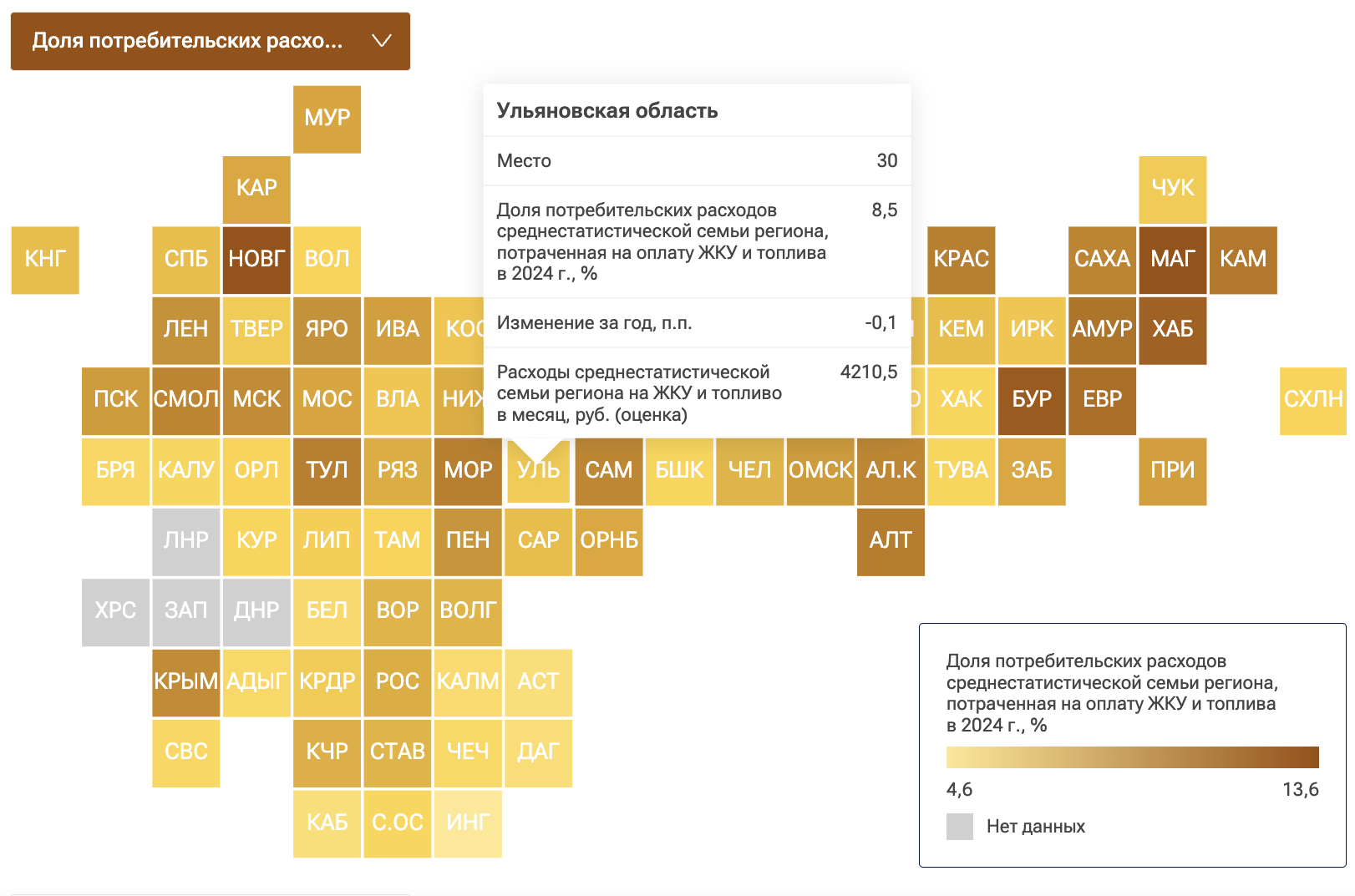Click the legend color gradient bar

tap(1132, 757)
